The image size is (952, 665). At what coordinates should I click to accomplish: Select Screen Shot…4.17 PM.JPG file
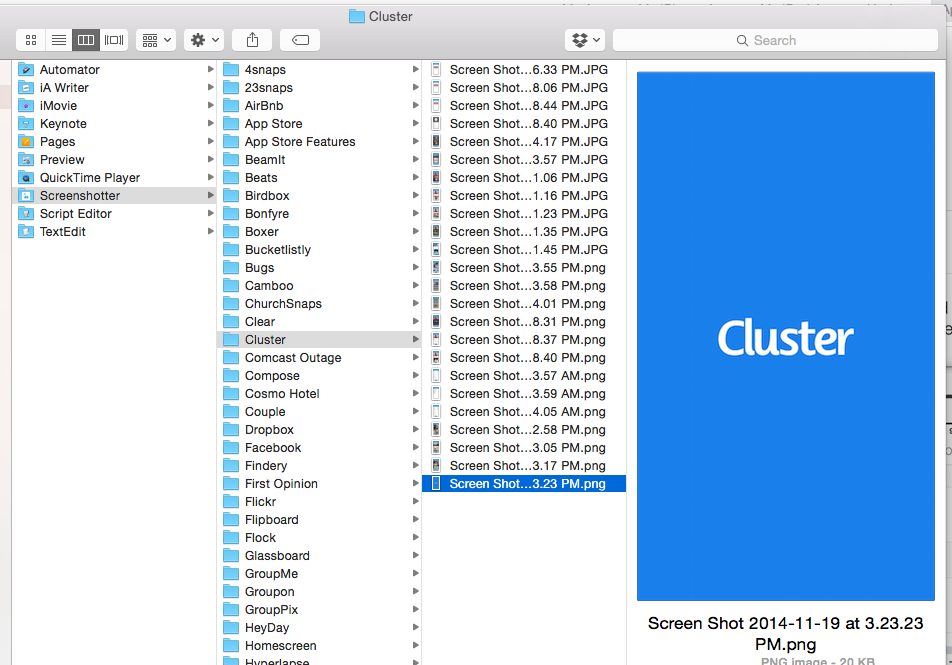tap(524, 142)
